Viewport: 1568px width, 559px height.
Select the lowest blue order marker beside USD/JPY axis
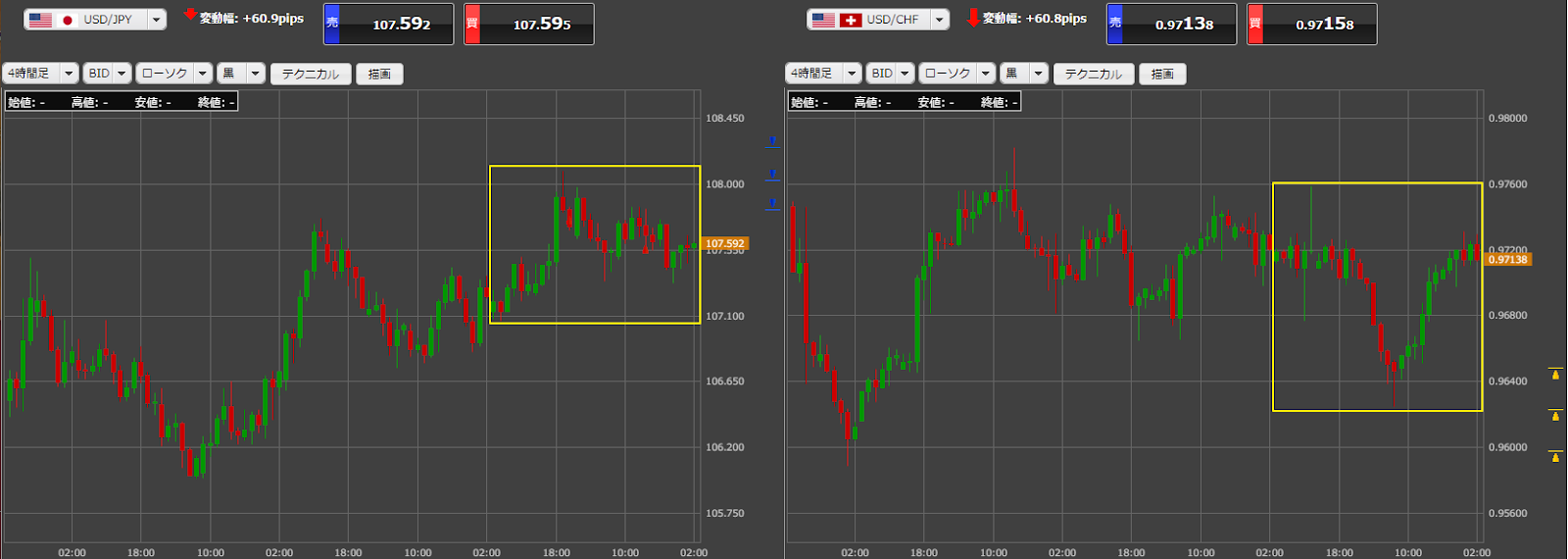[x=773, y=204]
